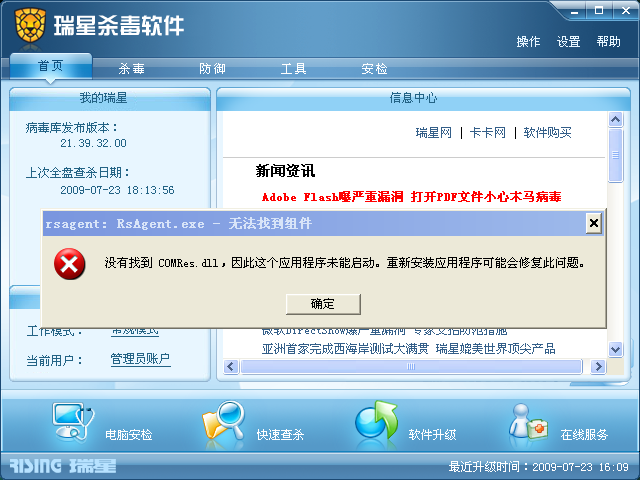
Task: Open the 杀毒 tab
Action: 131,69
